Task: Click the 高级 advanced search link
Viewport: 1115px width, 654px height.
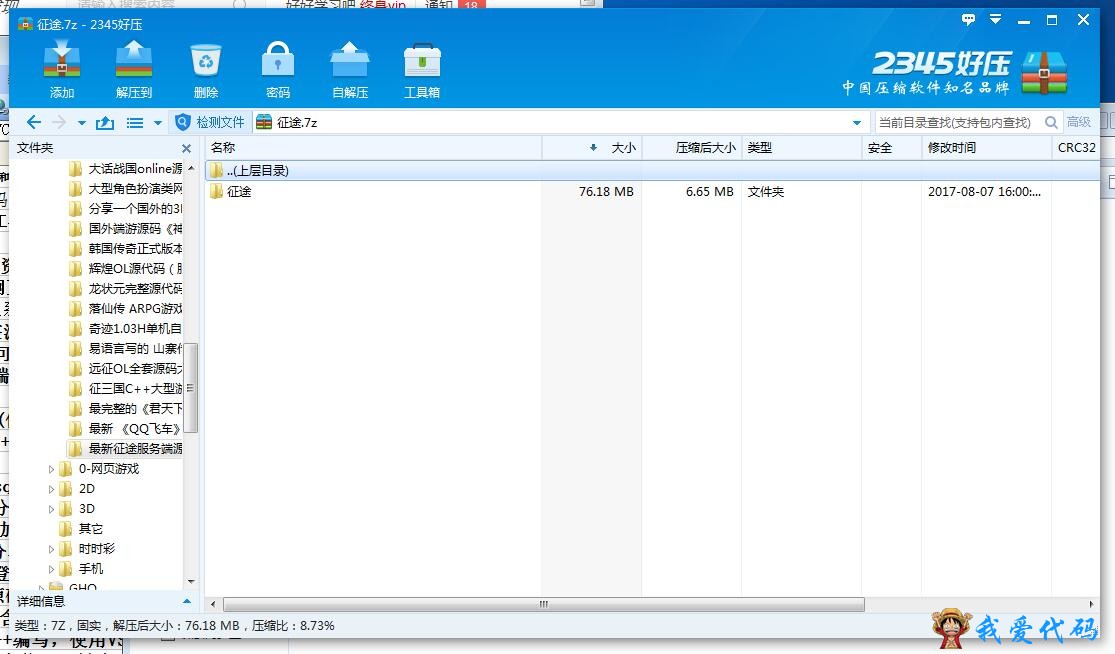Action: tap(1079, 122)
